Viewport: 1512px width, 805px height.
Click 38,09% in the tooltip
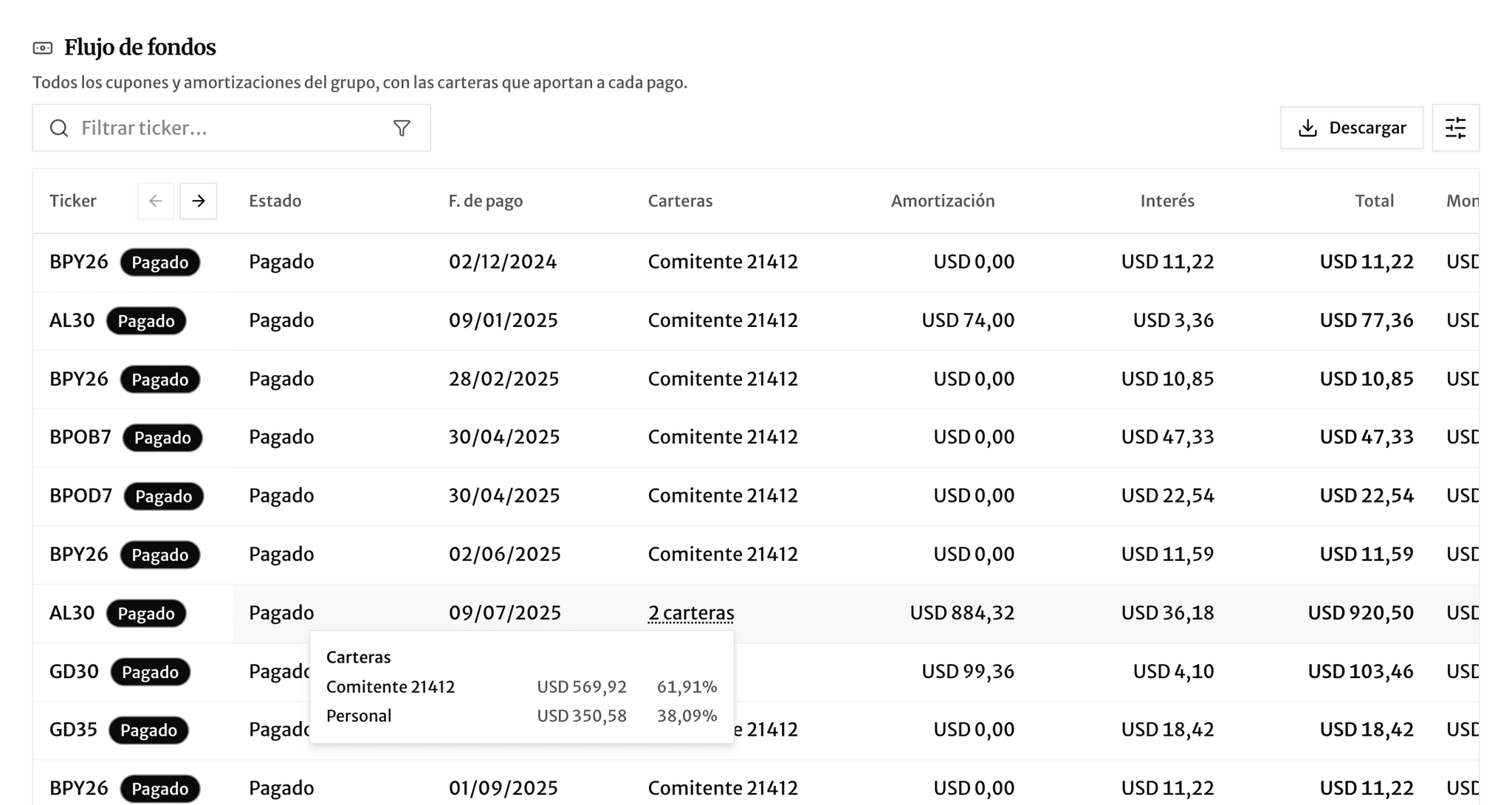687,716
